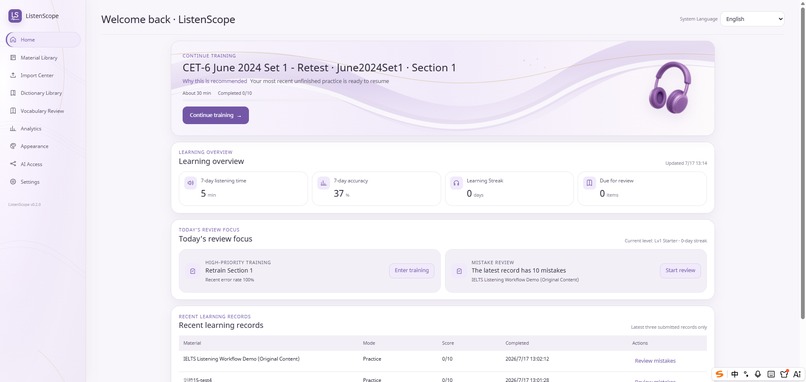The image size is (806, 382).
Task: Click 'Recent error rate 100%' text
Action: [x=229, y=280]
